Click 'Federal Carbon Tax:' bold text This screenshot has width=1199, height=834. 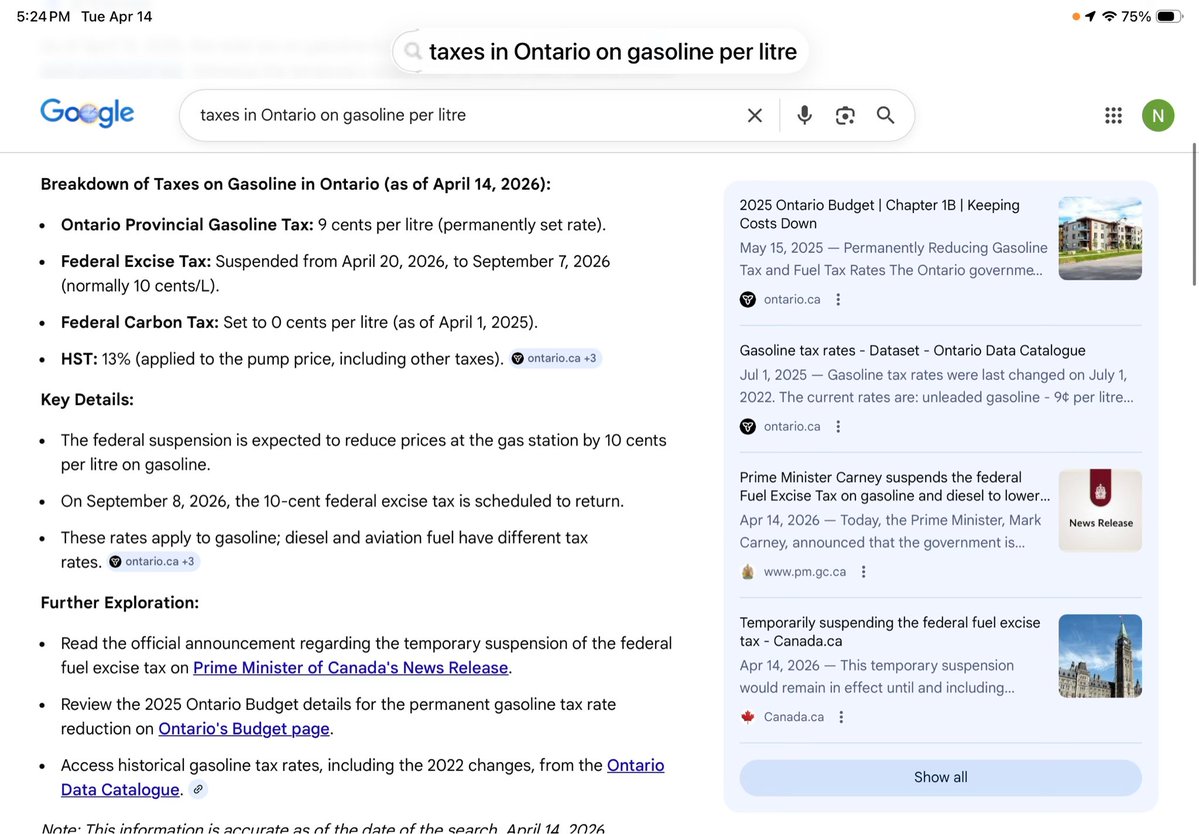[x=140, y=323]
